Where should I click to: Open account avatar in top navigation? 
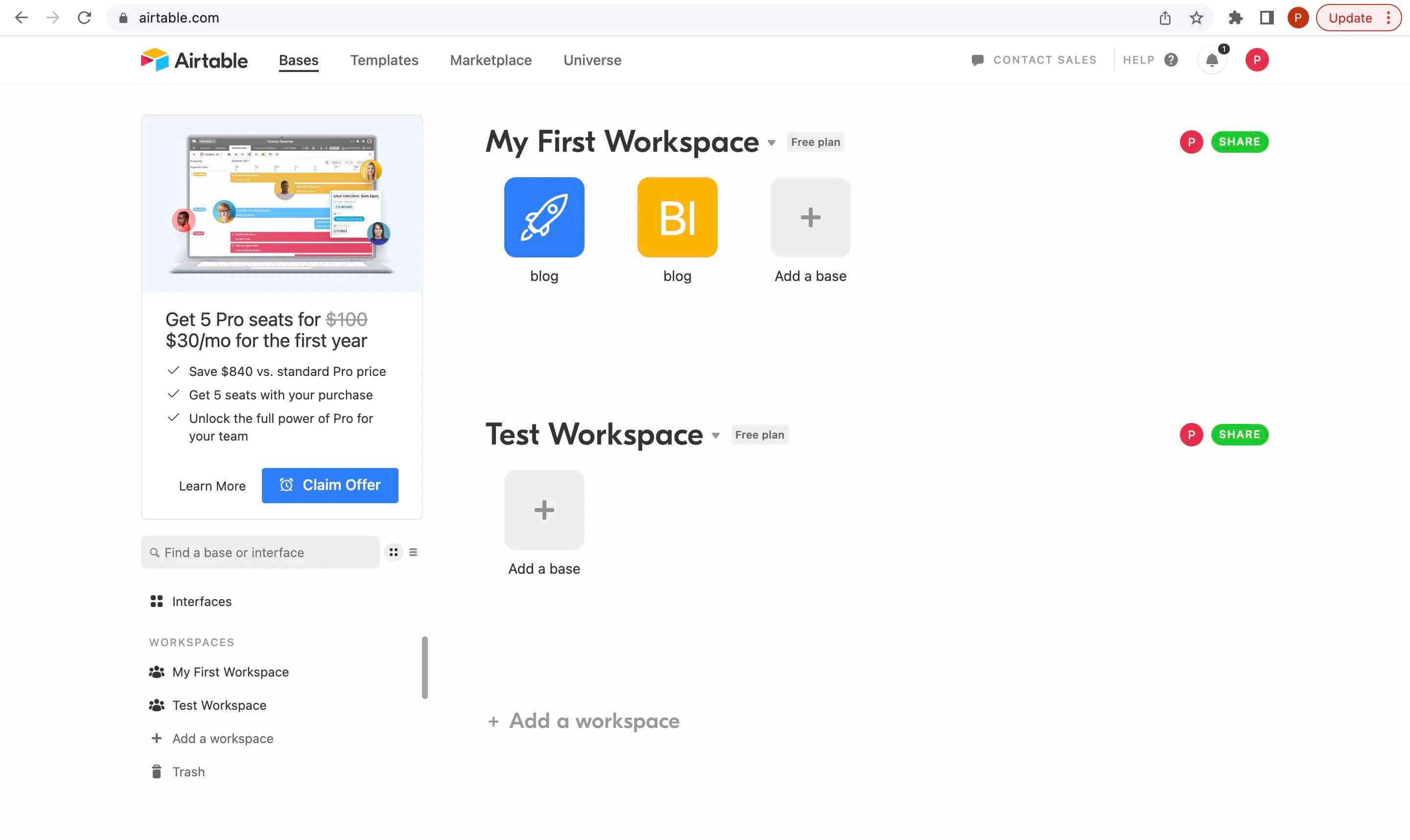point(1257,60)
